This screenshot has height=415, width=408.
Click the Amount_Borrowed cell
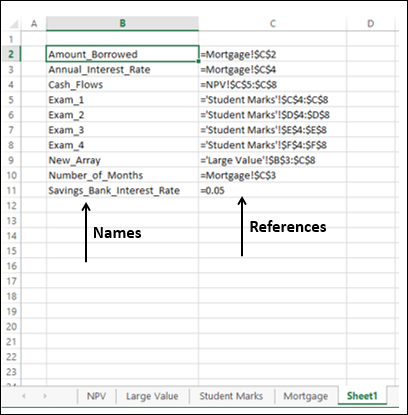pyautogui.click(x=122, y=54)
